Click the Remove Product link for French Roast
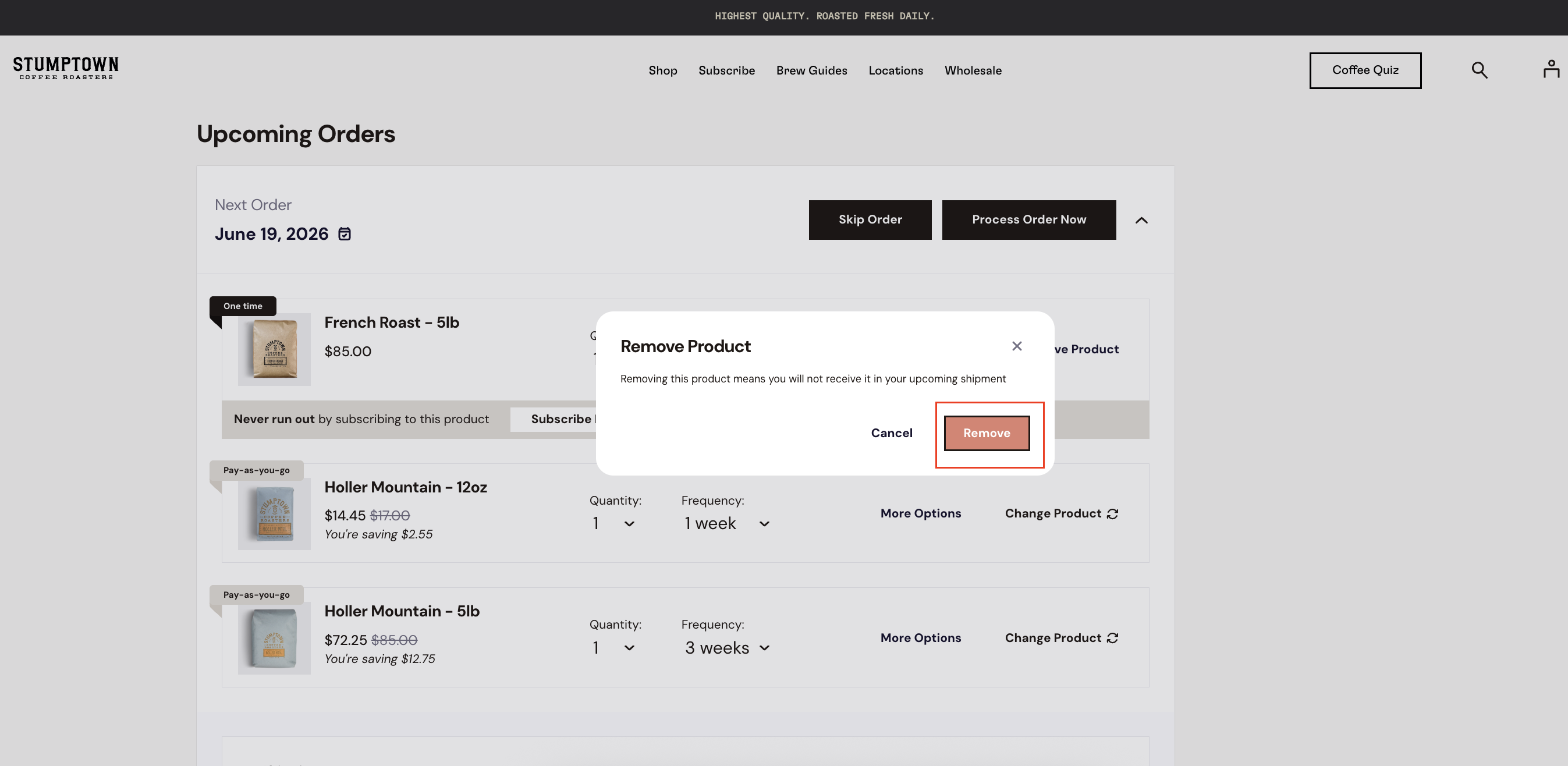Viewport: 1568px width, 766px height. (1086, 349)
